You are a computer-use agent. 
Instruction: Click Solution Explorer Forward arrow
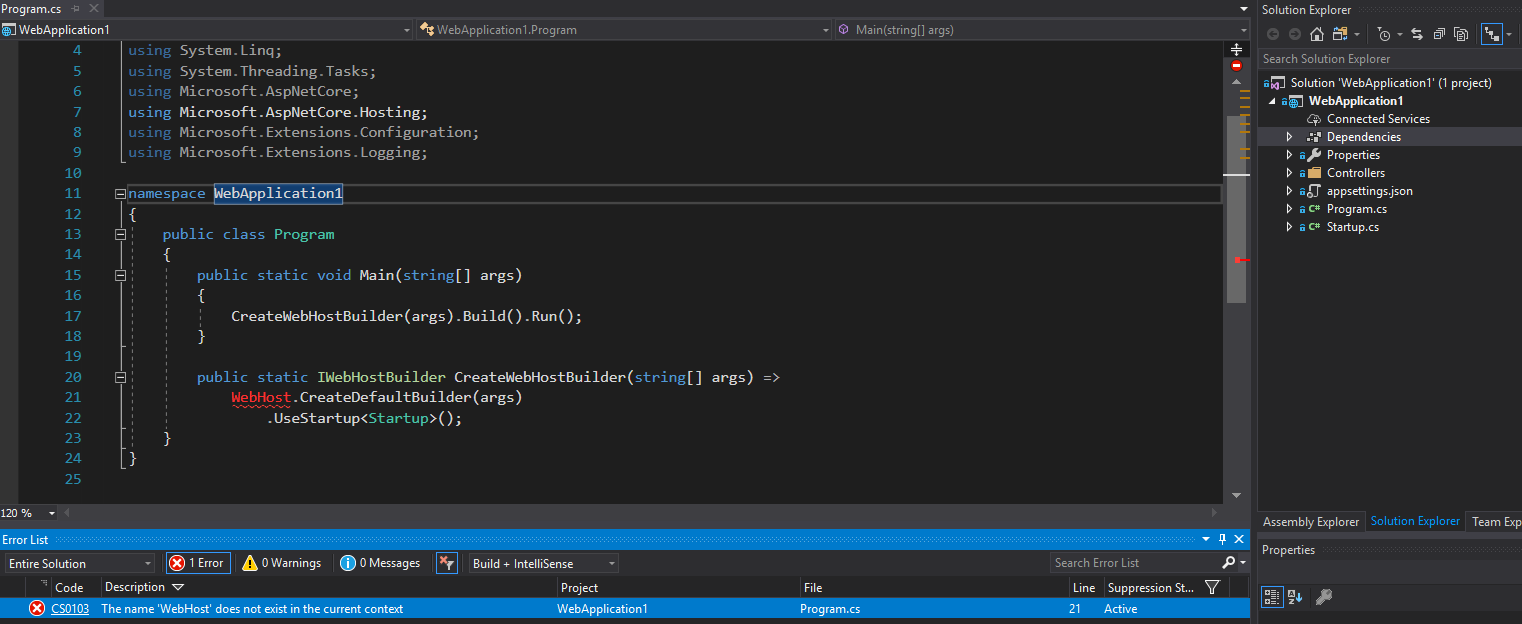[1294, 35]
